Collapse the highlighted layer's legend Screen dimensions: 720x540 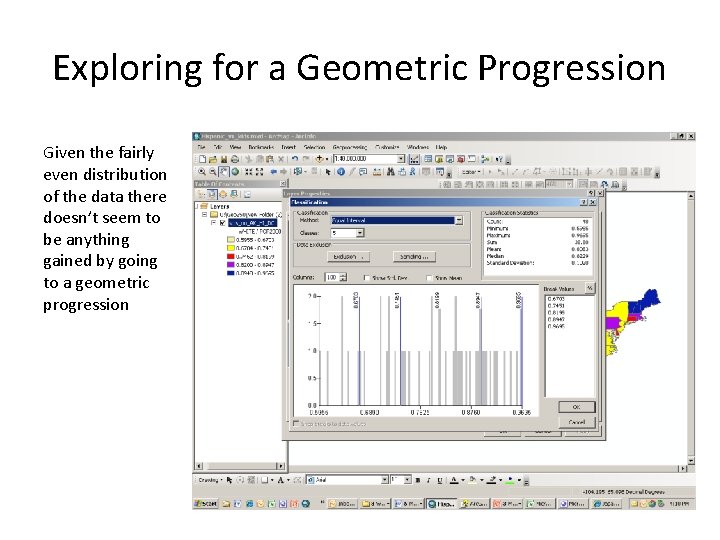[214, 223]
